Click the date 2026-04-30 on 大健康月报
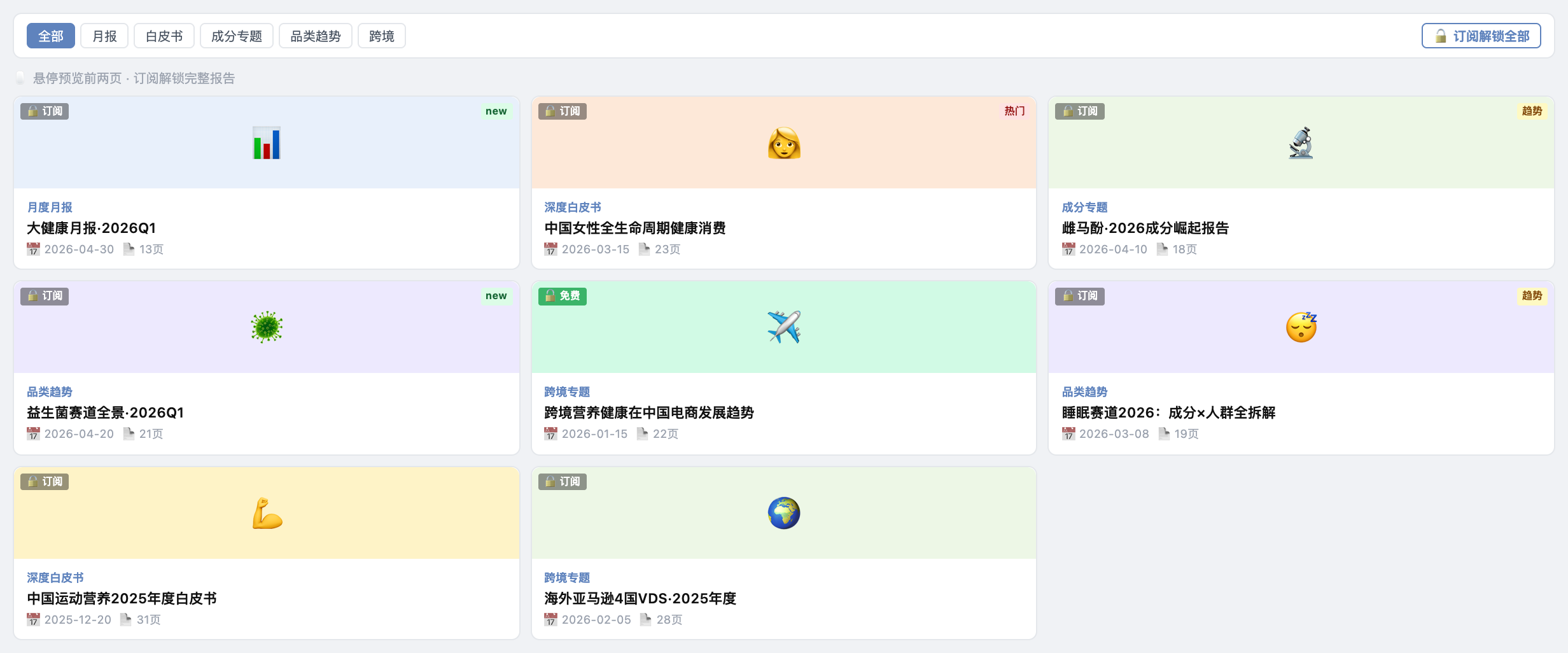 (79, 249)
